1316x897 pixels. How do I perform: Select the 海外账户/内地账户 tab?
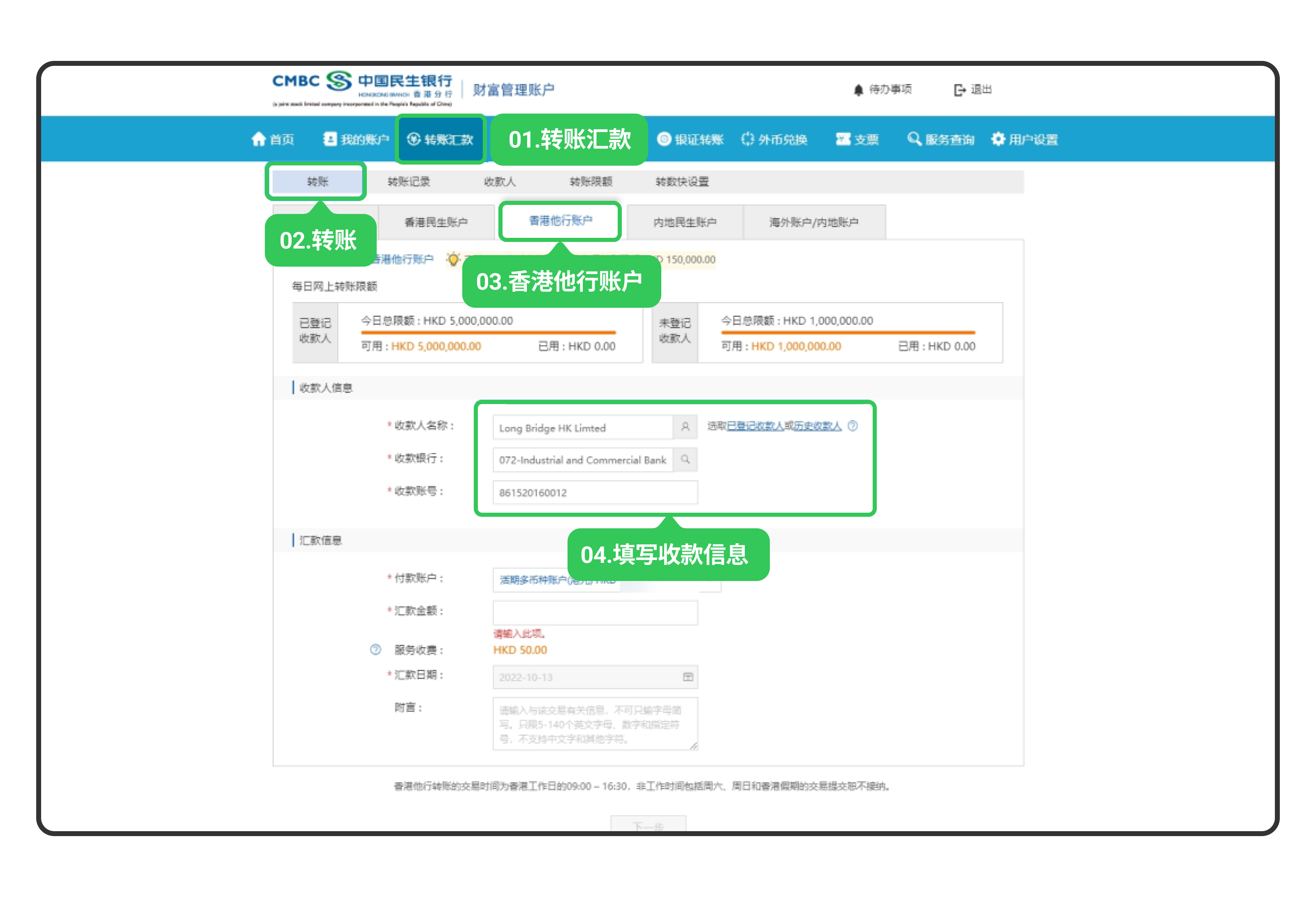[x=814, y=222]
